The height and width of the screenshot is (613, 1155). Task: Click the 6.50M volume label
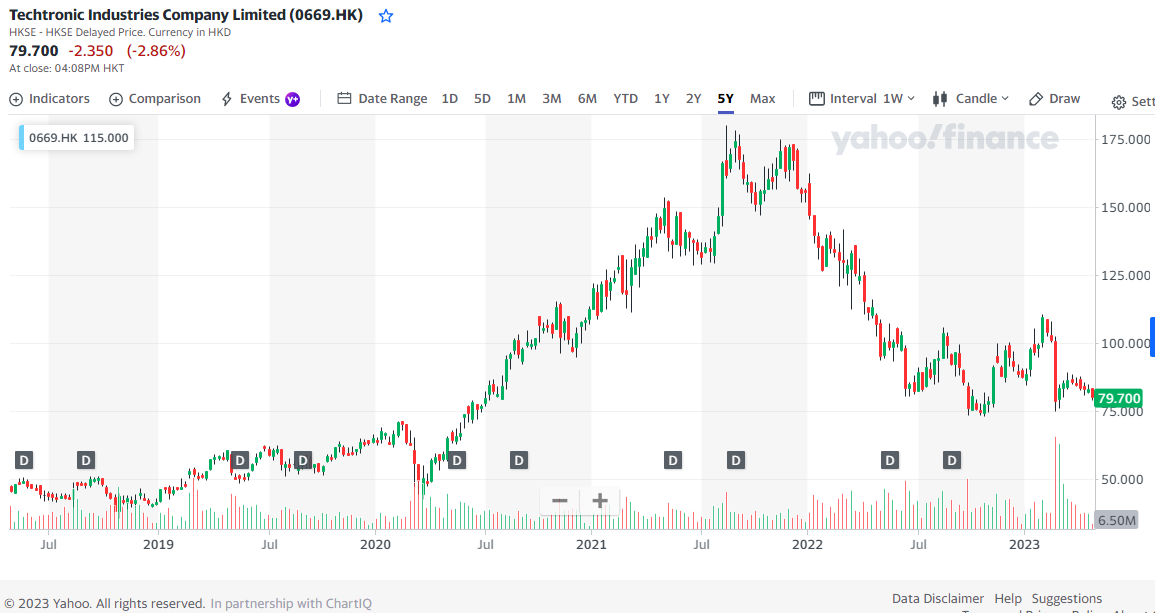pyautogui.click(x=1117, y=520)
